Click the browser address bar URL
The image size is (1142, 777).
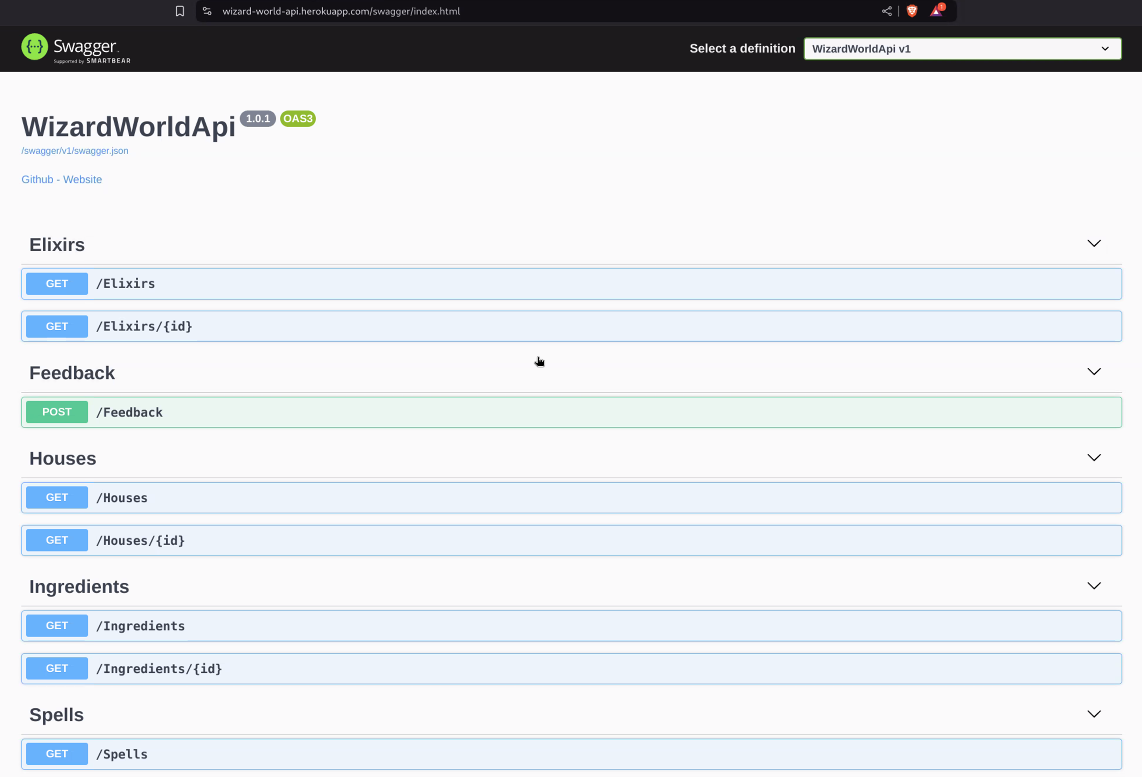pyautogui.click(x=341, y=11)
